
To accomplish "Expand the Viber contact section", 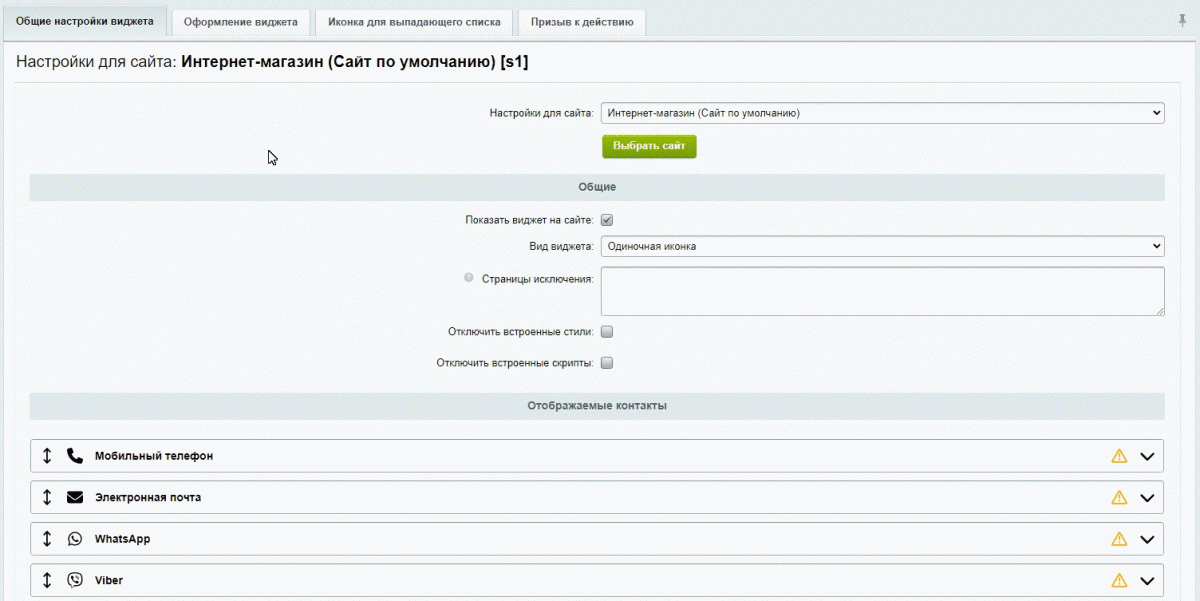I will click(1147, 580).
